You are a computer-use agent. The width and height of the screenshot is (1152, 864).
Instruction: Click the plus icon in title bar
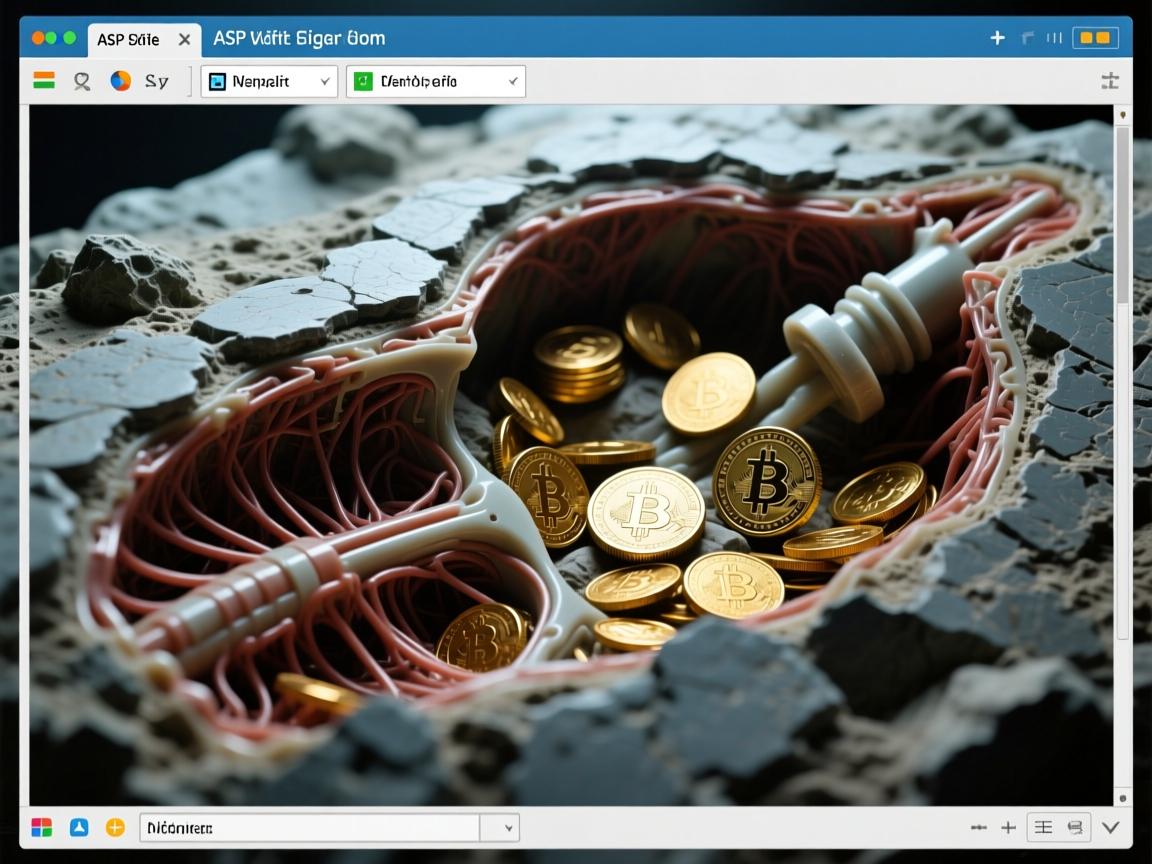pyautogui.click(x=997, y=38)
